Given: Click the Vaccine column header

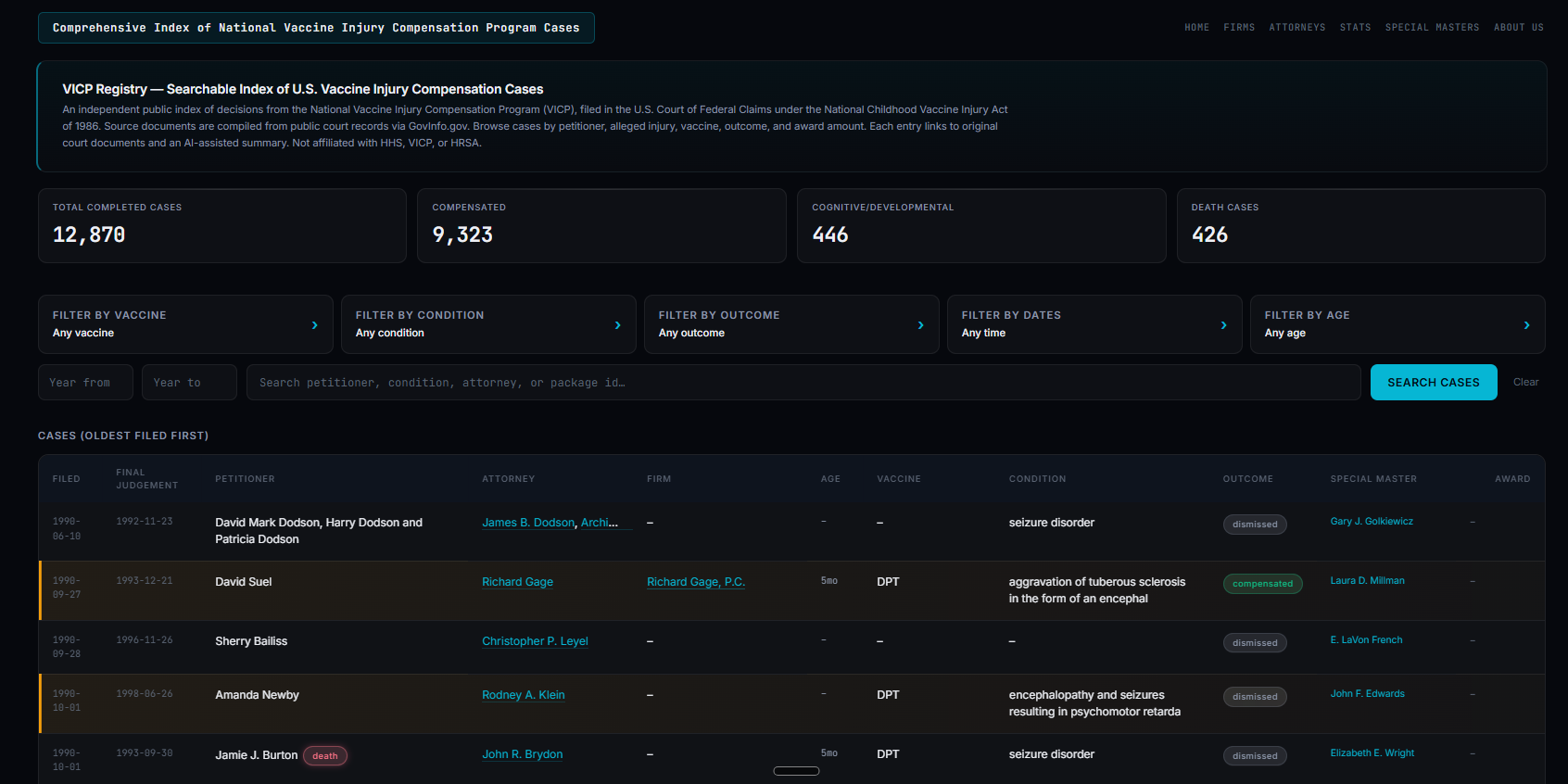Looking at the screenshot, I should coord(899,479).
